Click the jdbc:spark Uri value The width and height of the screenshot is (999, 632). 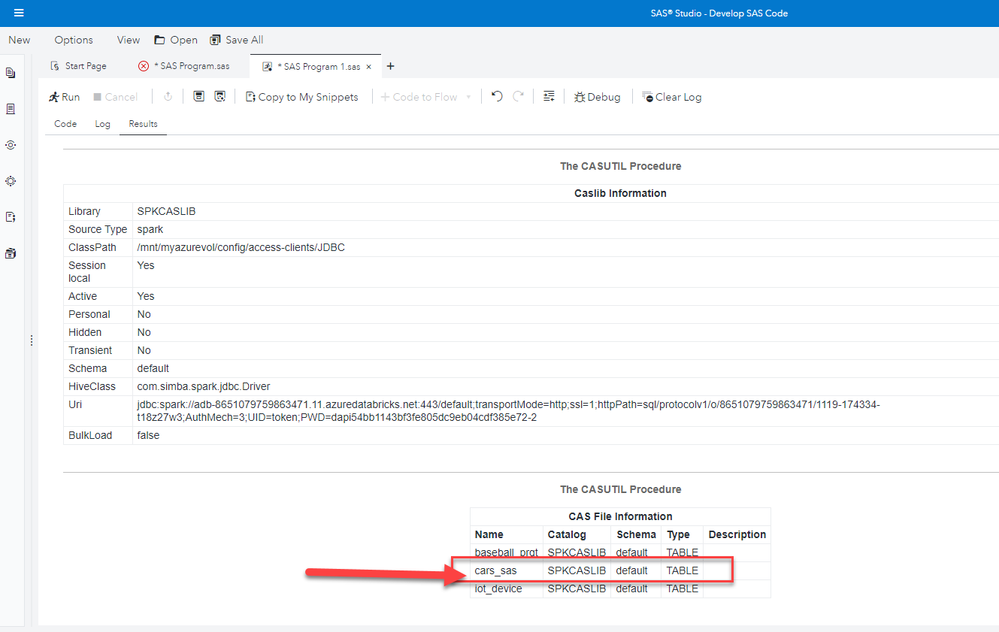508,411
